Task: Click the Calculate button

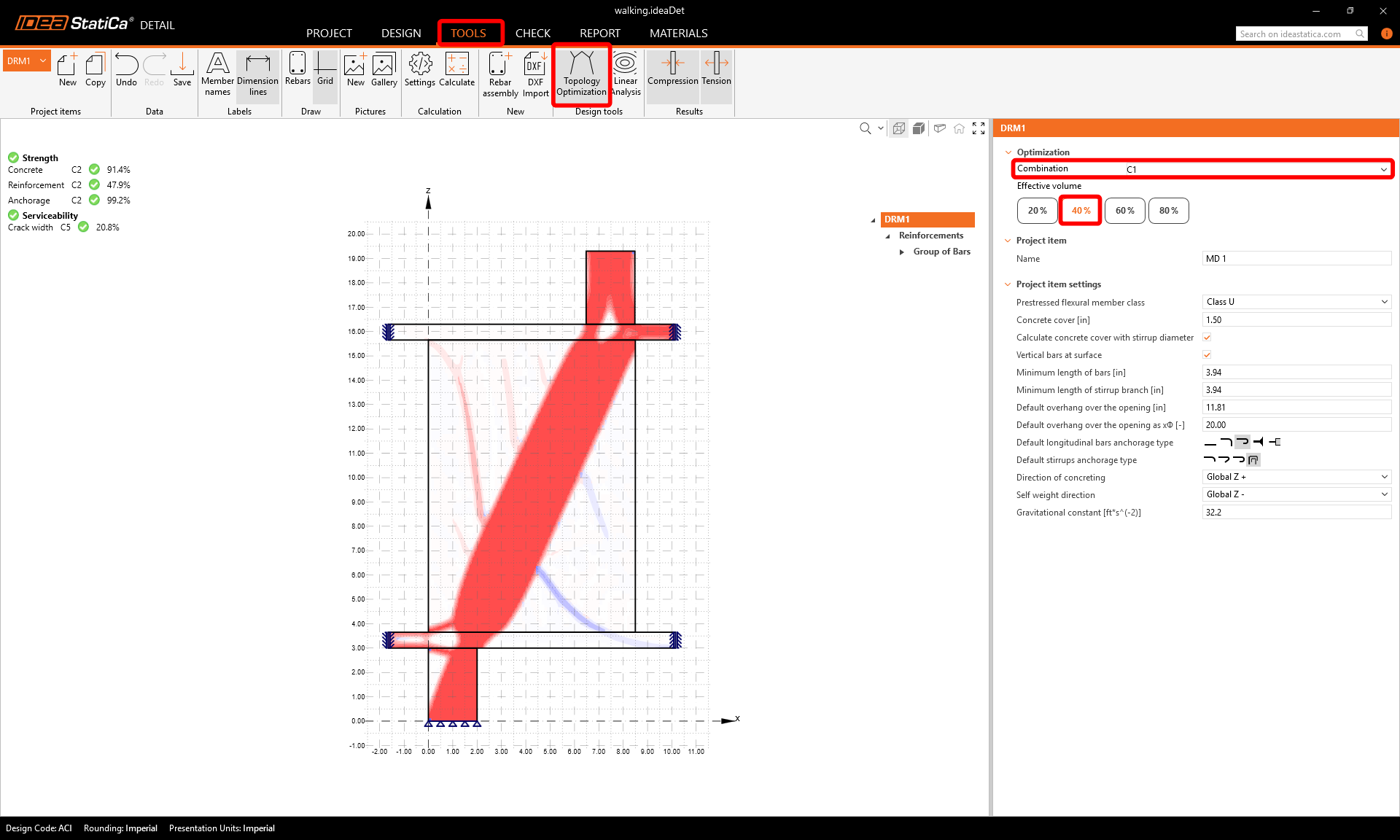Action: tap(456, 69)
